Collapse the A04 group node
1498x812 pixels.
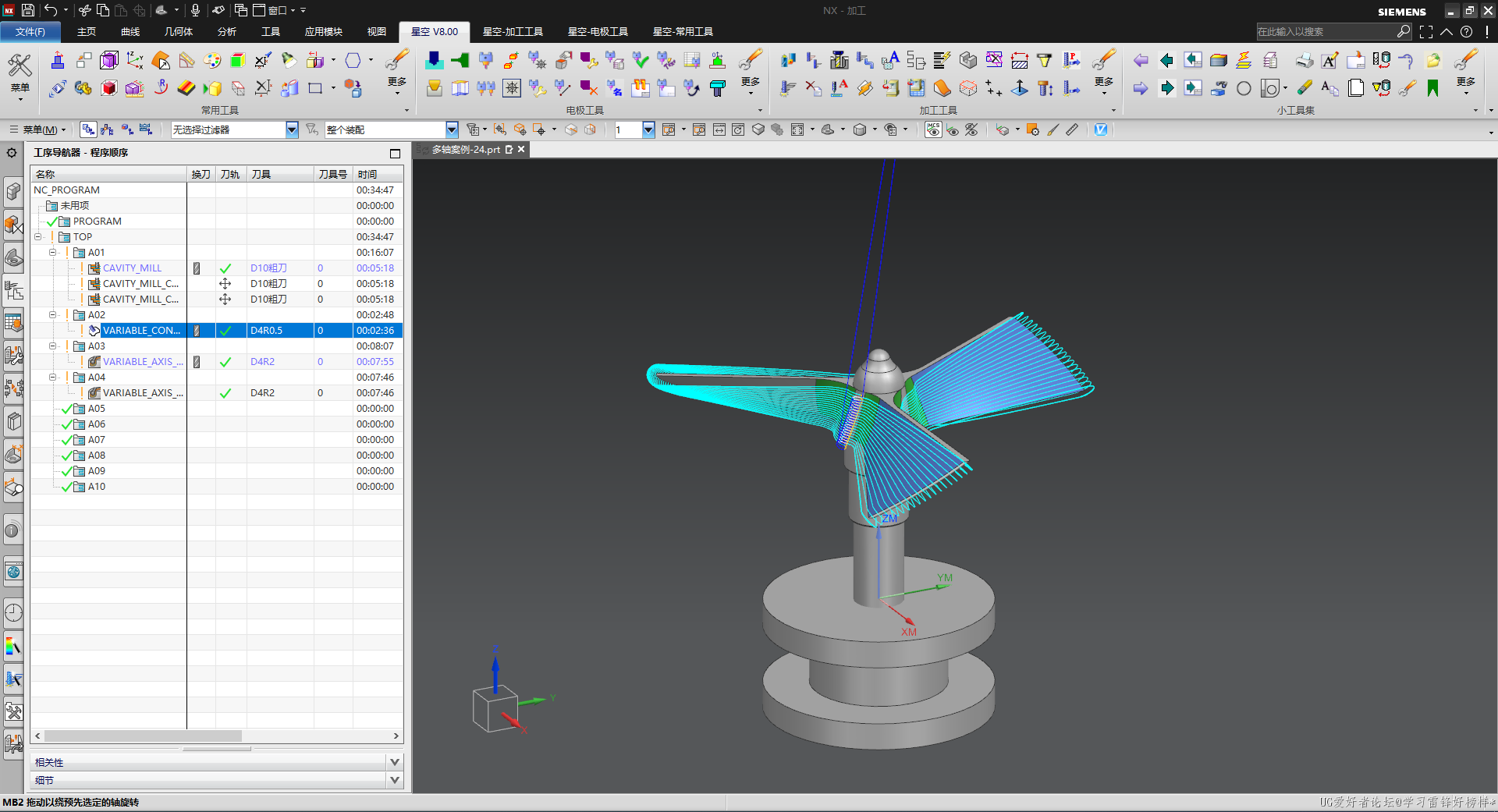tap(53, 378)
